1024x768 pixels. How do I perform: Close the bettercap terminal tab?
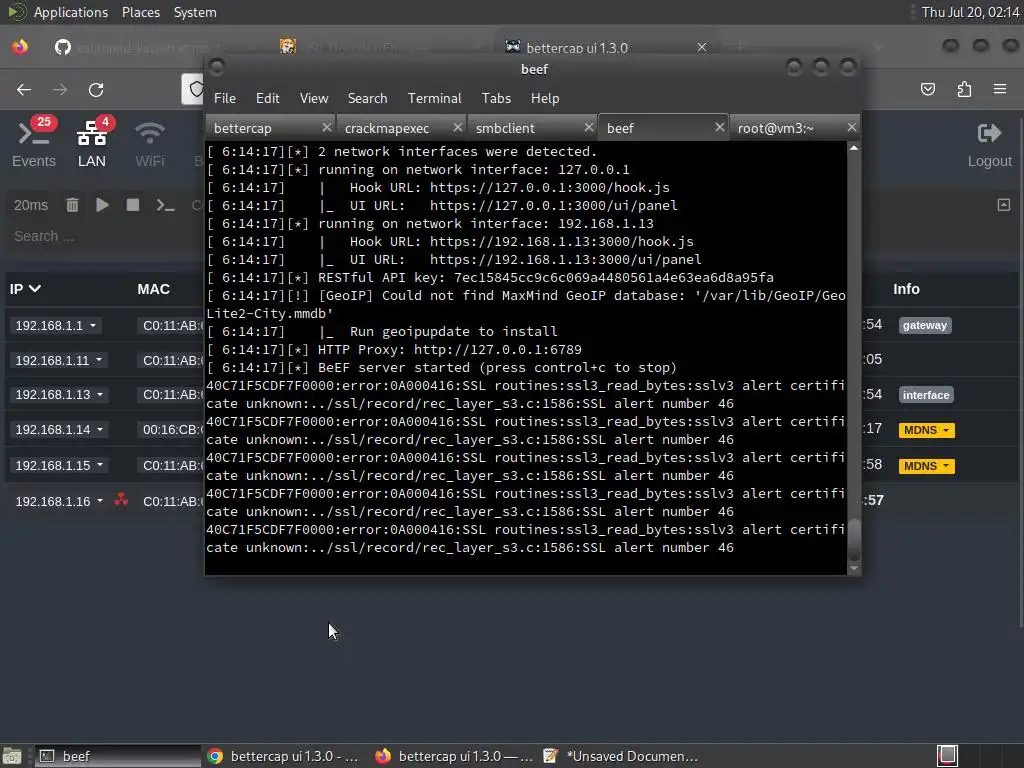pyautogui.click(x=327, y=127)
